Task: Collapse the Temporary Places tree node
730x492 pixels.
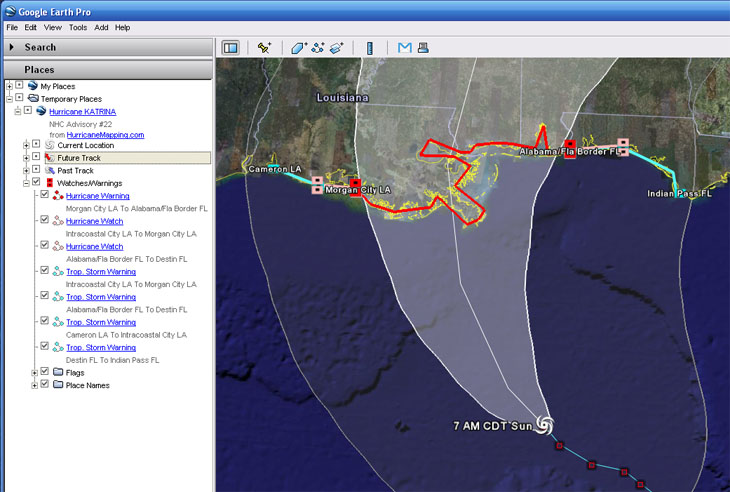Action: (x=9, y=99)
